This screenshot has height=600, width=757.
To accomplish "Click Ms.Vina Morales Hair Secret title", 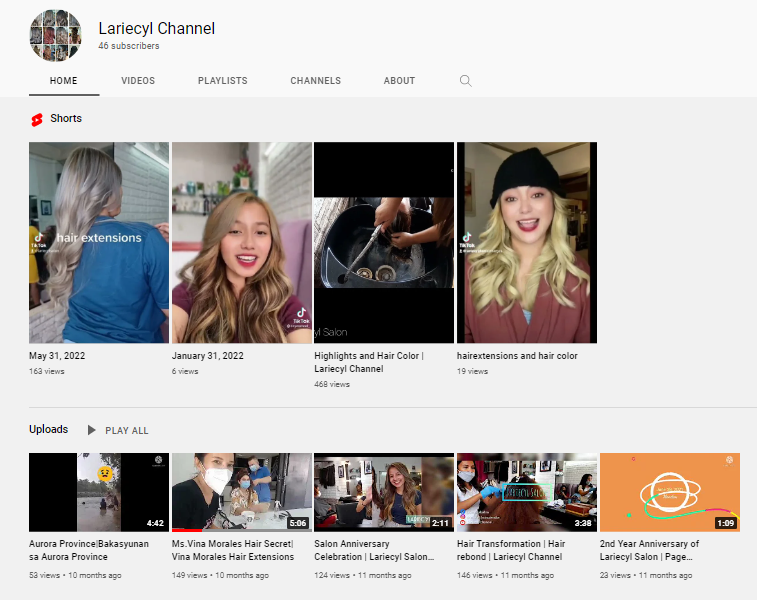I will 233,550.
